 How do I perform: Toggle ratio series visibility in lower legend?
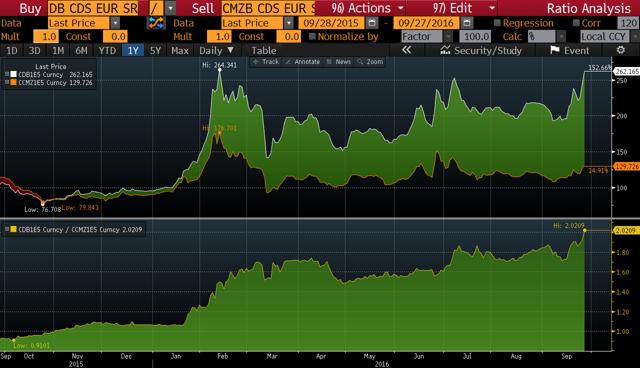(7, 229)
